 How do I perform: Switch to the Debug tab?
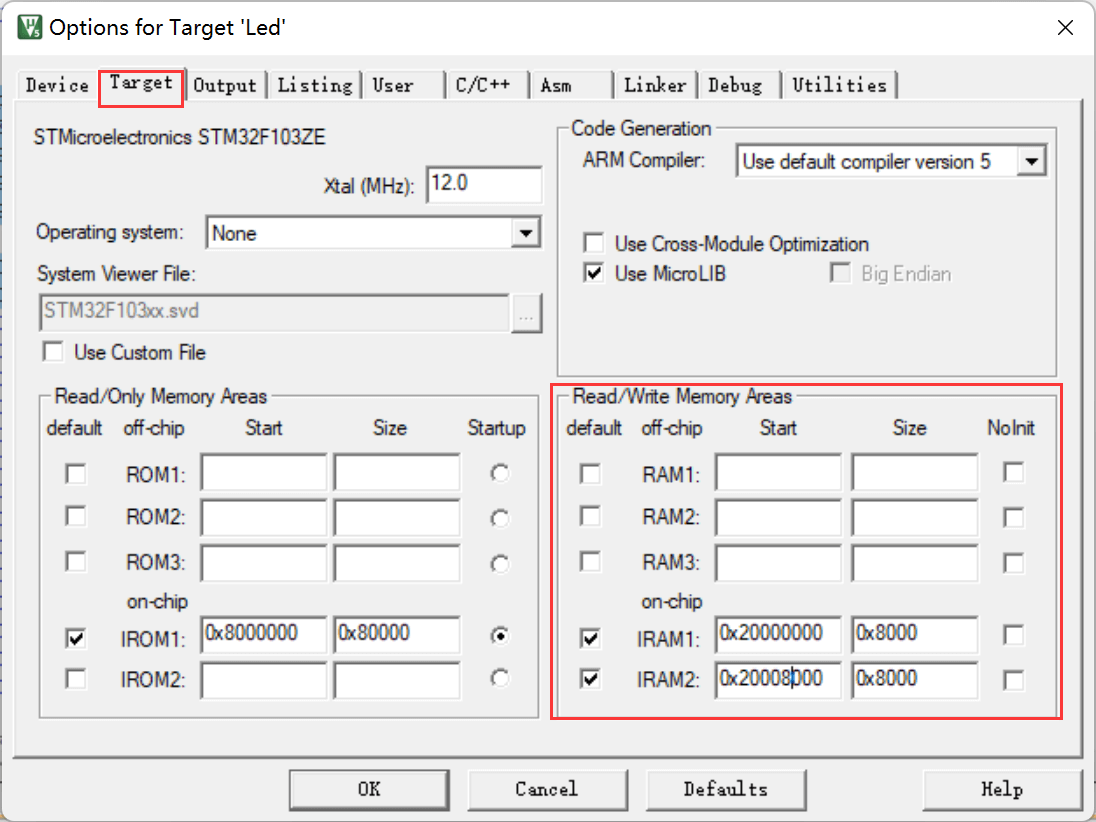point(735,86)
